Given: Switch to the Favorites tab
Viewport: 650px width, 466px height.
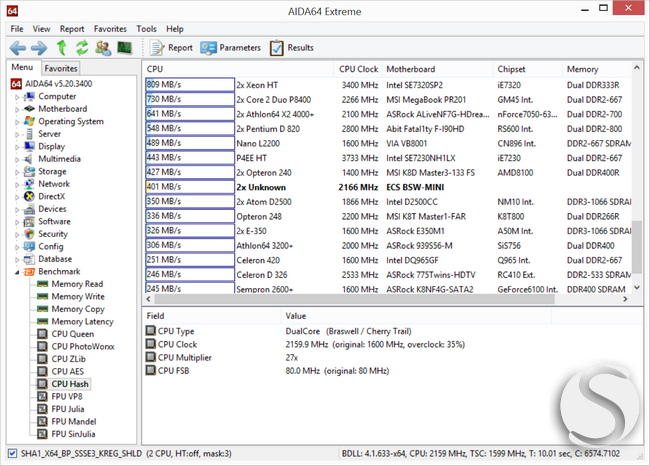Looking at the screenshot, I should (61, 68).
